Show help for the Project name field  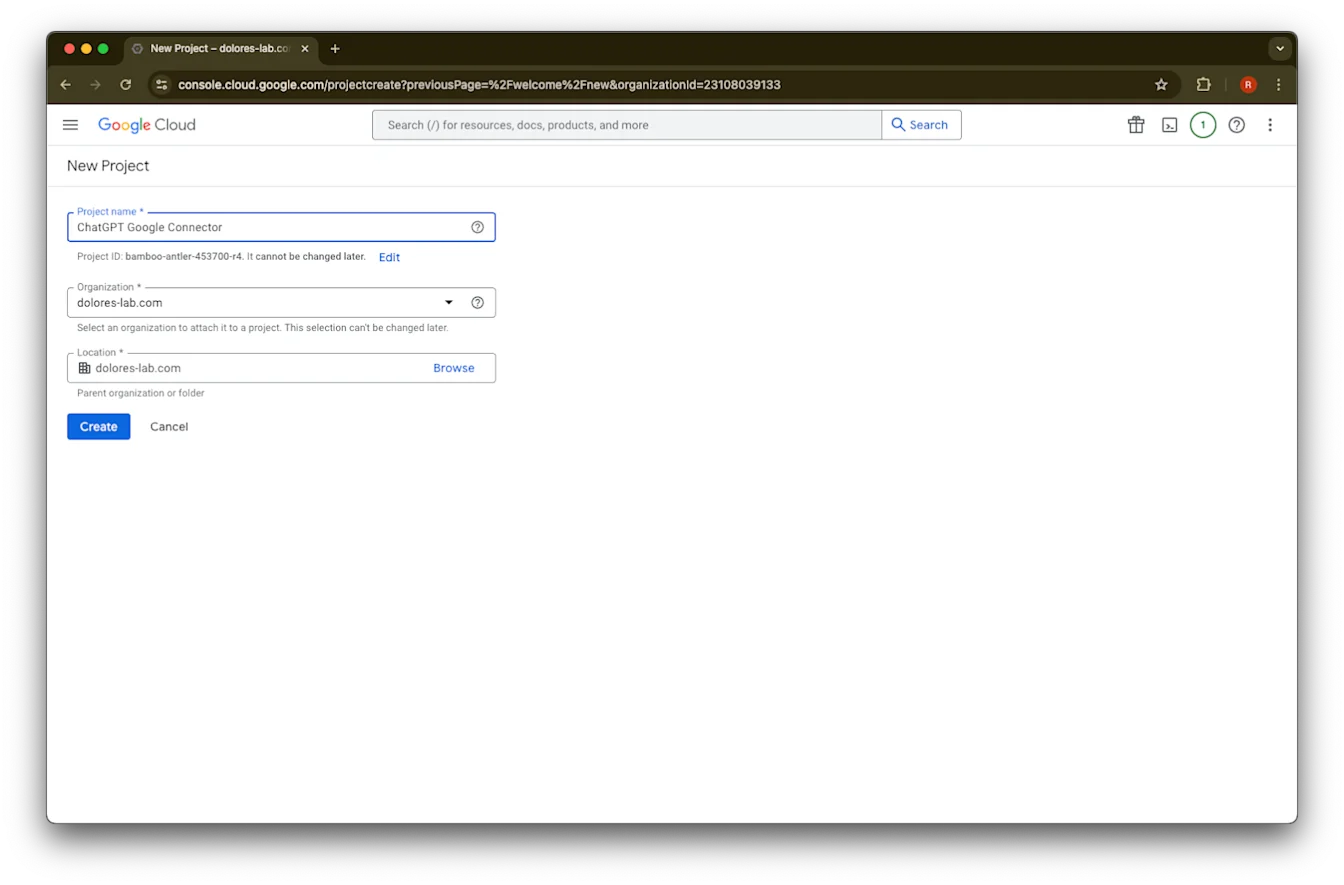[477, 227]
